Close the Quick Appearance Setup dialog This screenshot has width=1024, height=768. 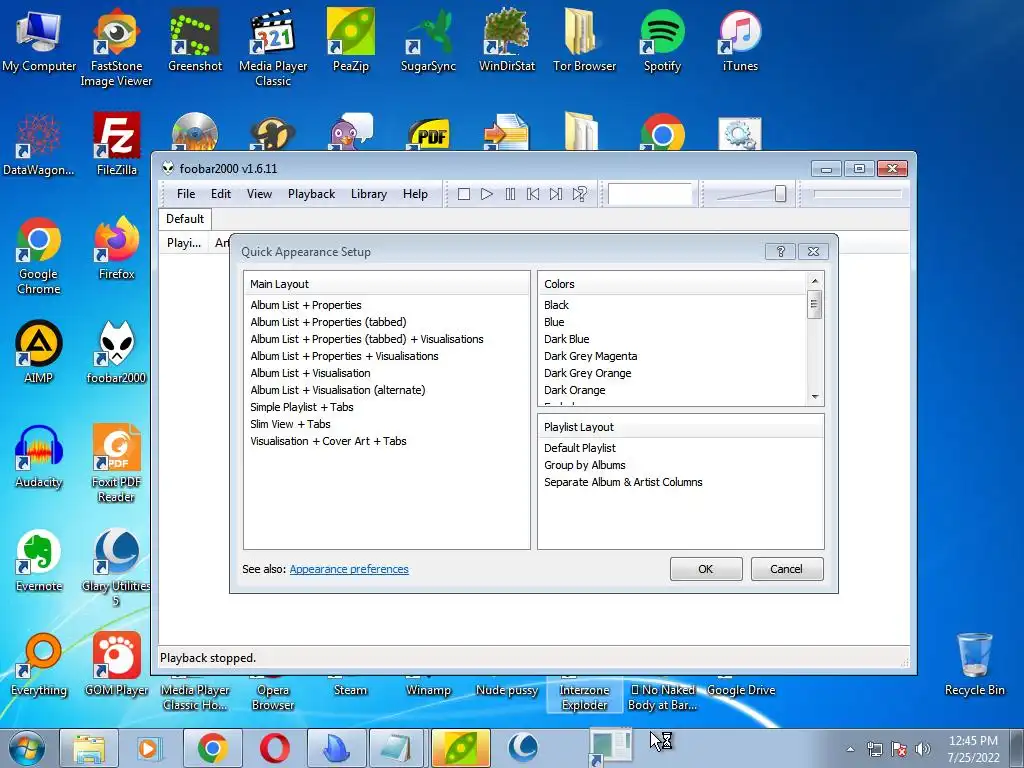(813, 251)
